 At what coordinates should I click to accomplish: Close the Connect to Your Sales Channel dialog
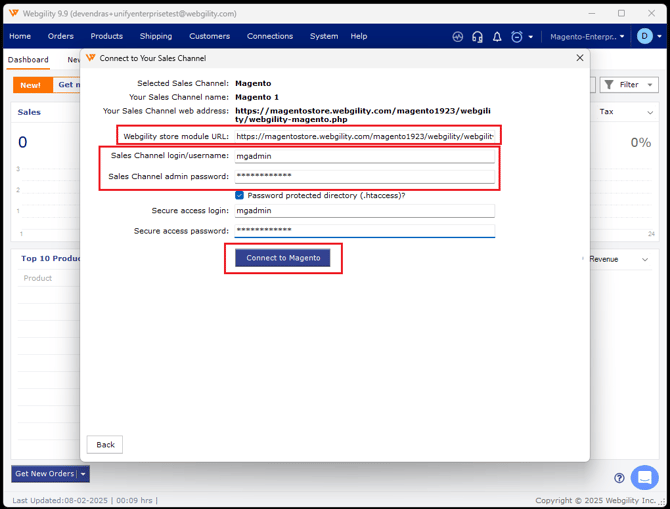(579, 58)
